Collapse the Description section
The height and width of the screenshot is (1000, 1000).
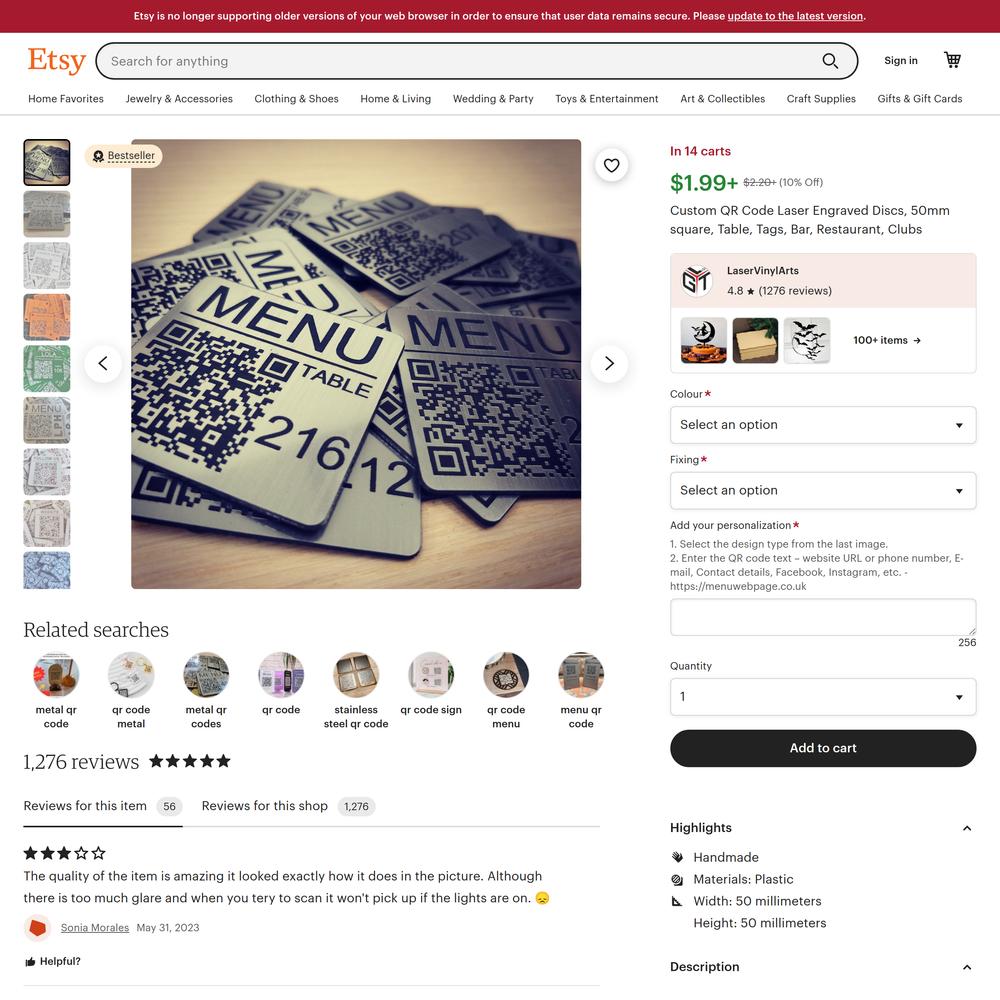tap(967, 967)
